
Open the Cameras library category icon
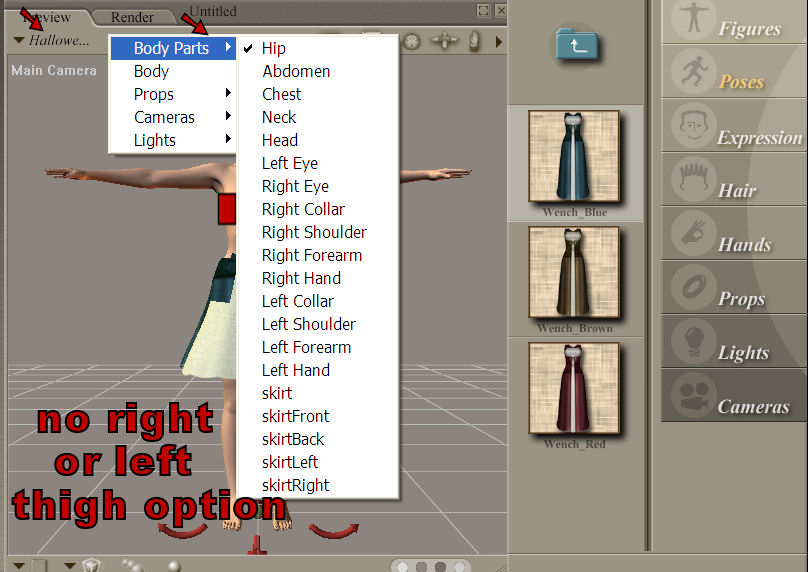coord(694,395)
